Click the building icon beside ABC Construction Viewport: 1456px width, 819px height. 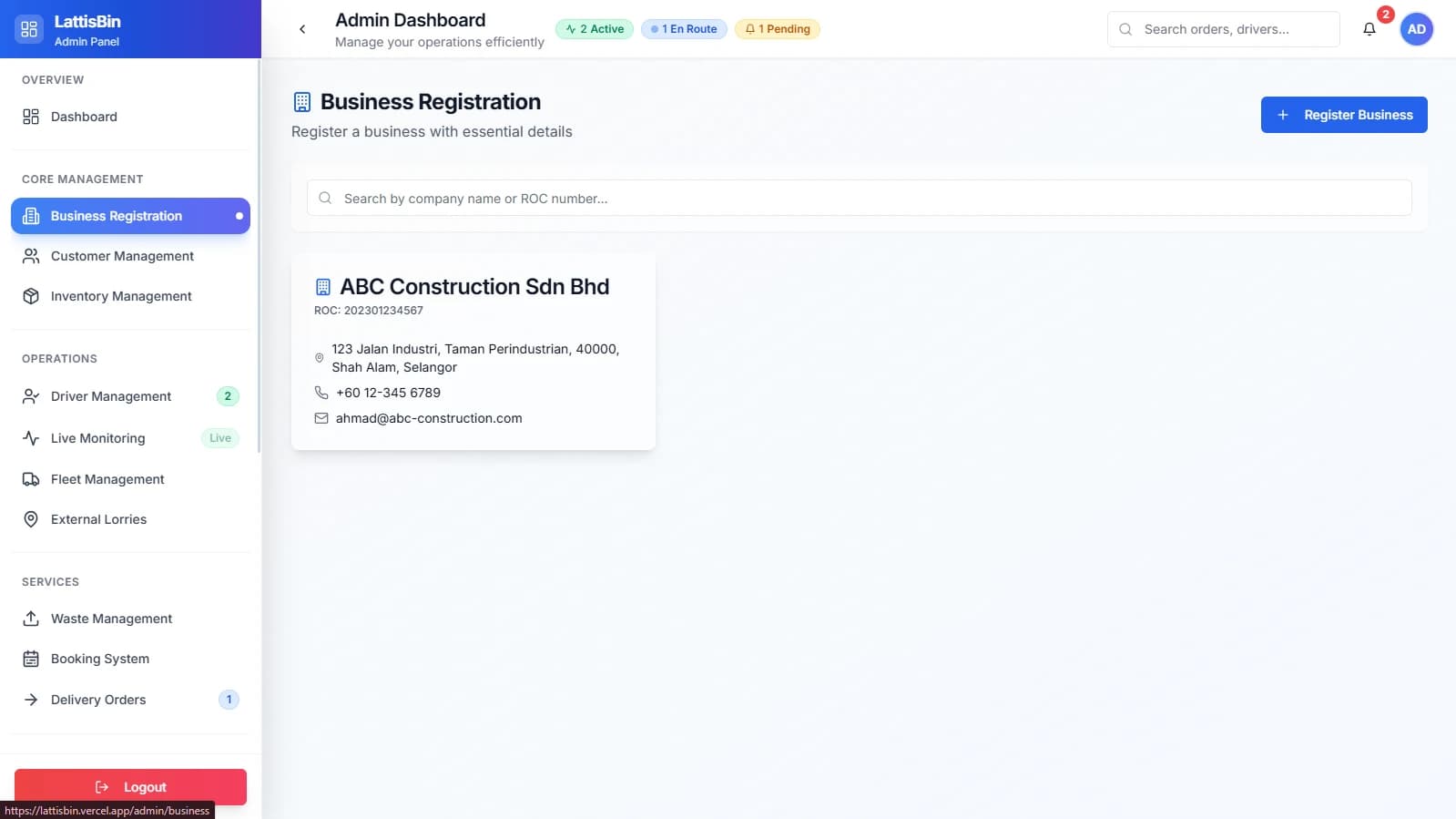tap(323, 287)
